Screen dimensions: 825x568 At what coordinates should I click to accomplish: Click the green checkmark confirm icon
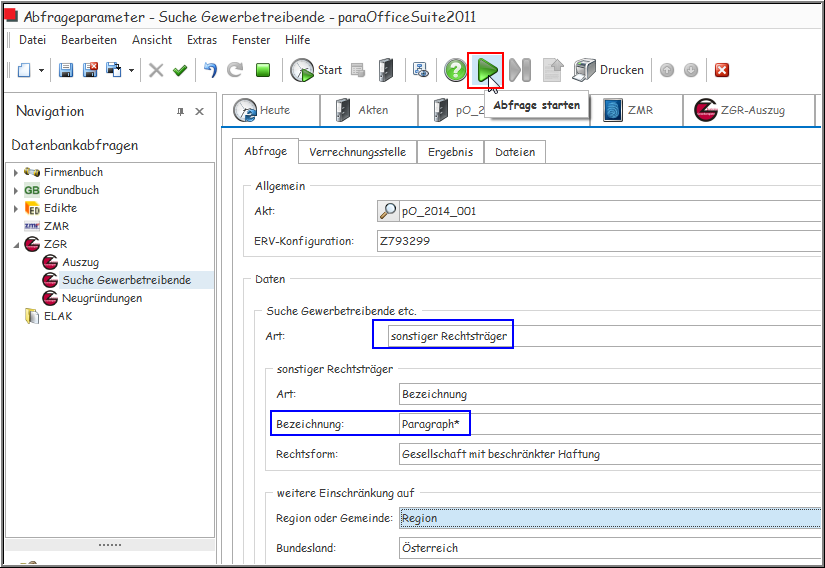click(180, 70)
